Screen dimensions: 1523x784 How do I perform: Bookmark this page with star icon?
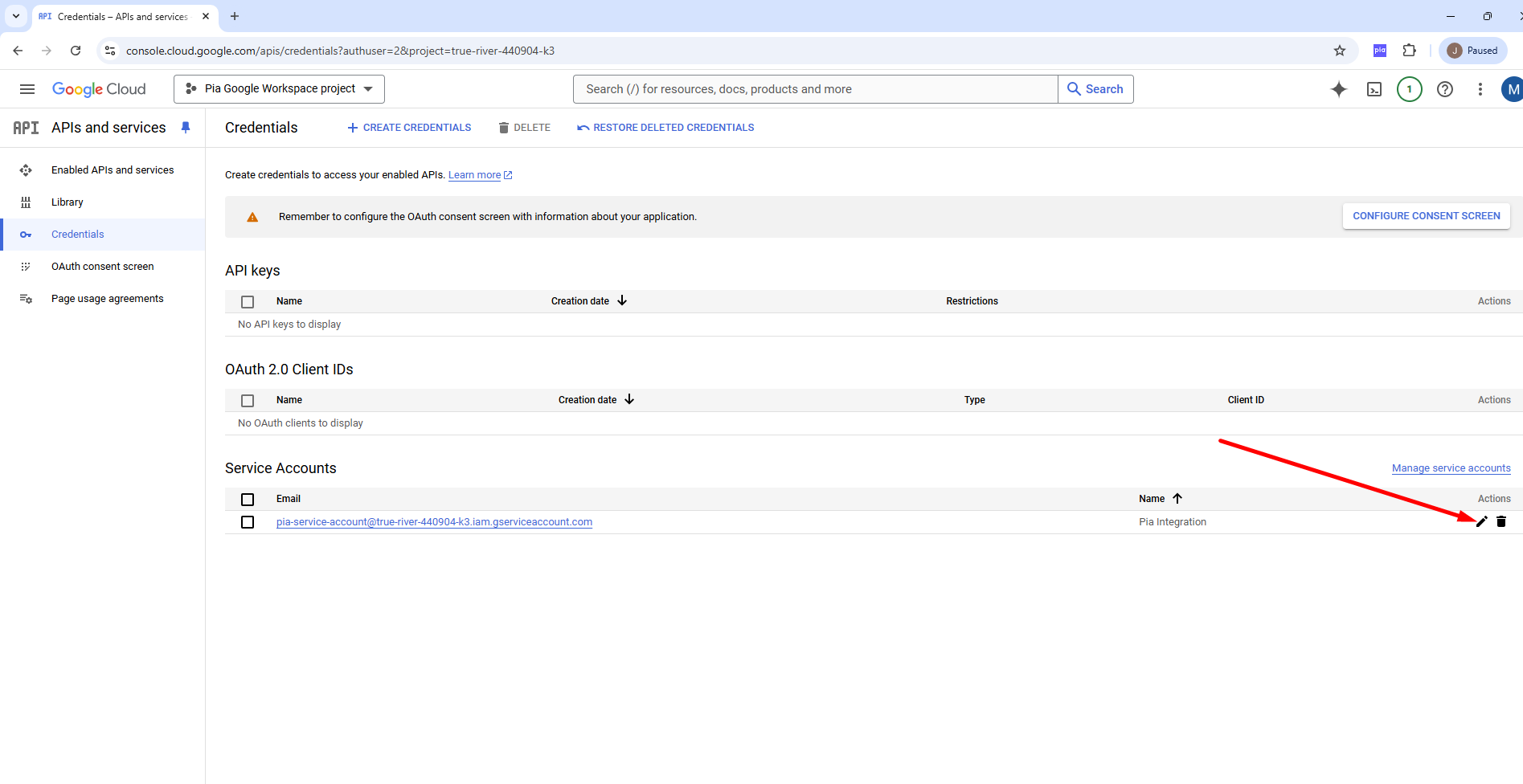tap(1340, 51)
